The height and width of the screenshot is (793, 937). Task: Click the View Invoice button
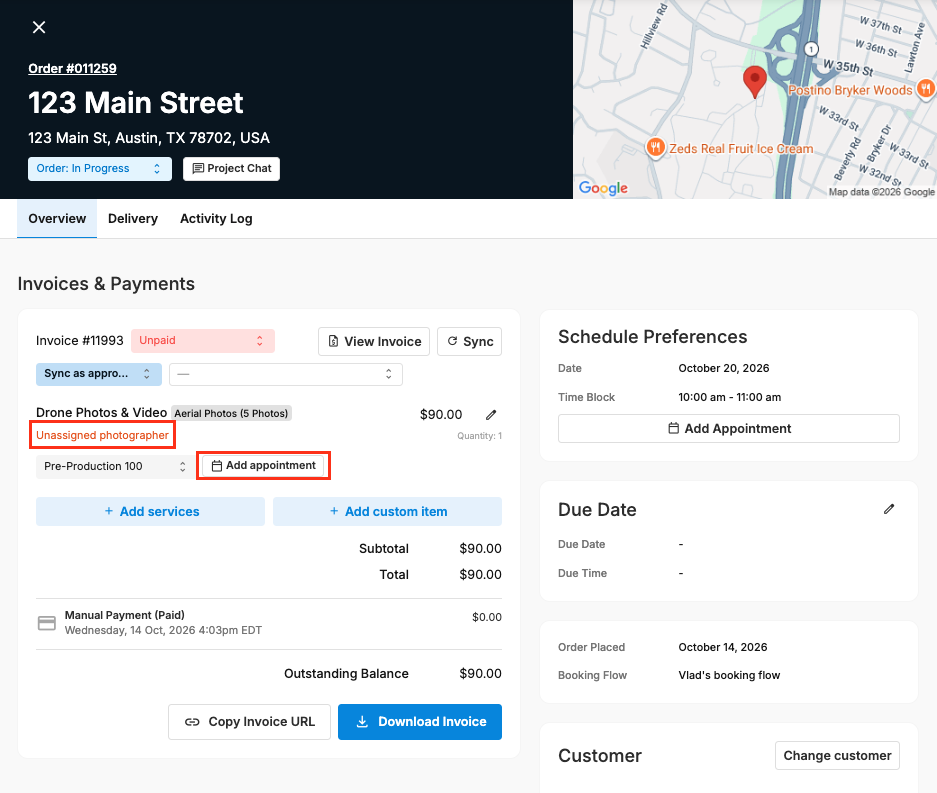[373, 341]
